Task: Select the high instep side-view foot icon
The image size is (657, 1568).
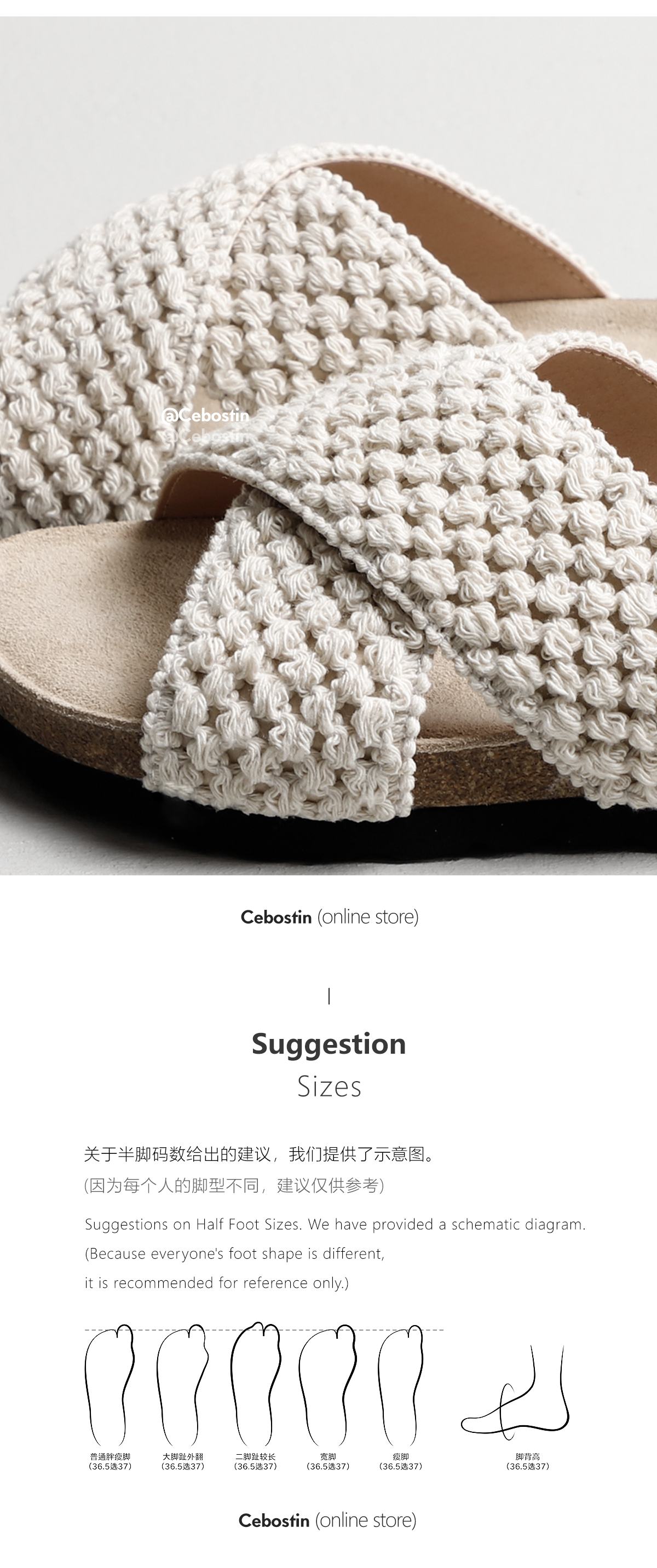Action: tap(515, 1394)
